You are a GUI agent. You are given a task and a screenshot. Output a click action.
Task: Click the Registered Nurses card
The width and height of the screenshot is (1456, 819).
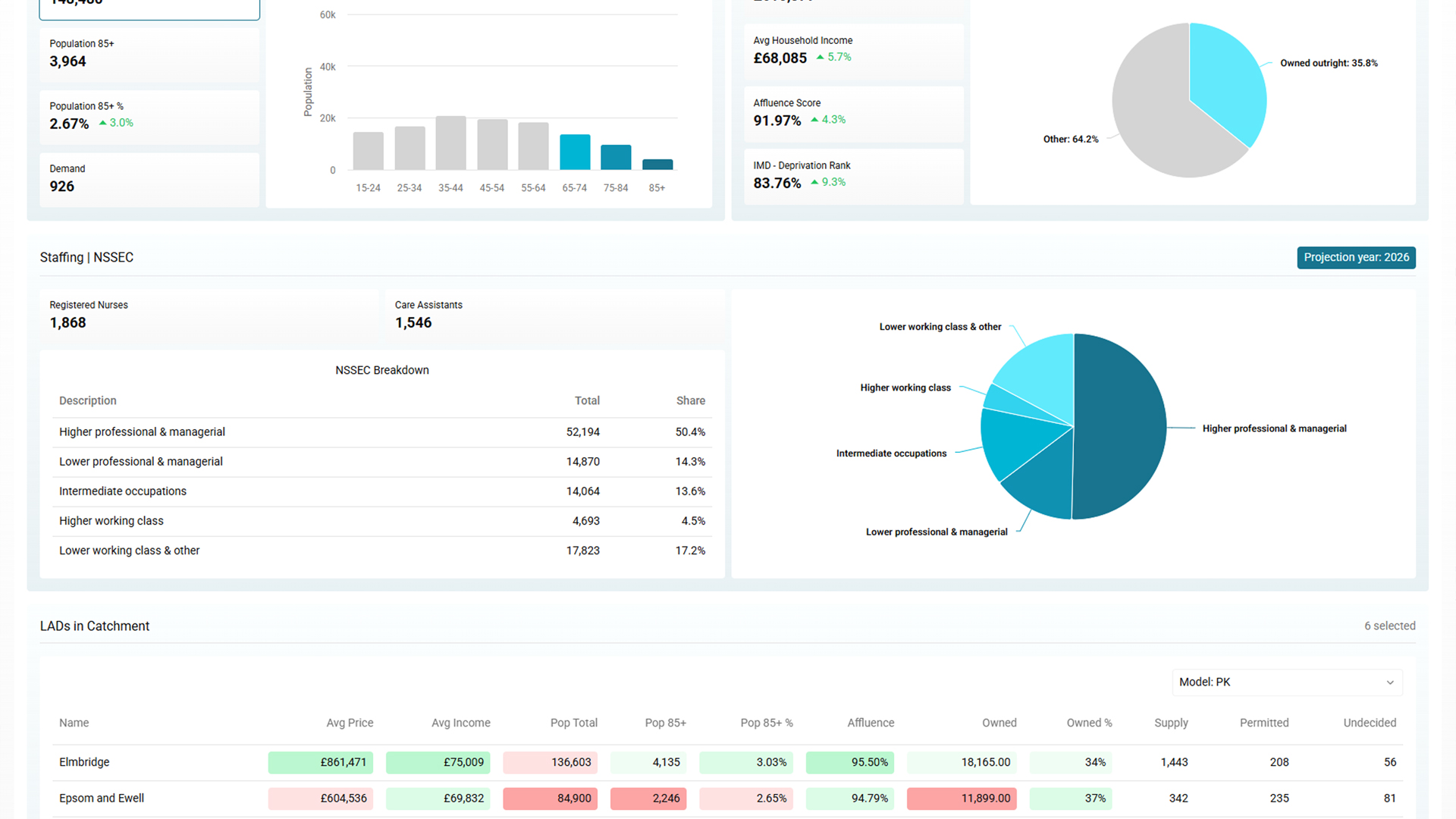pos(209,315)
